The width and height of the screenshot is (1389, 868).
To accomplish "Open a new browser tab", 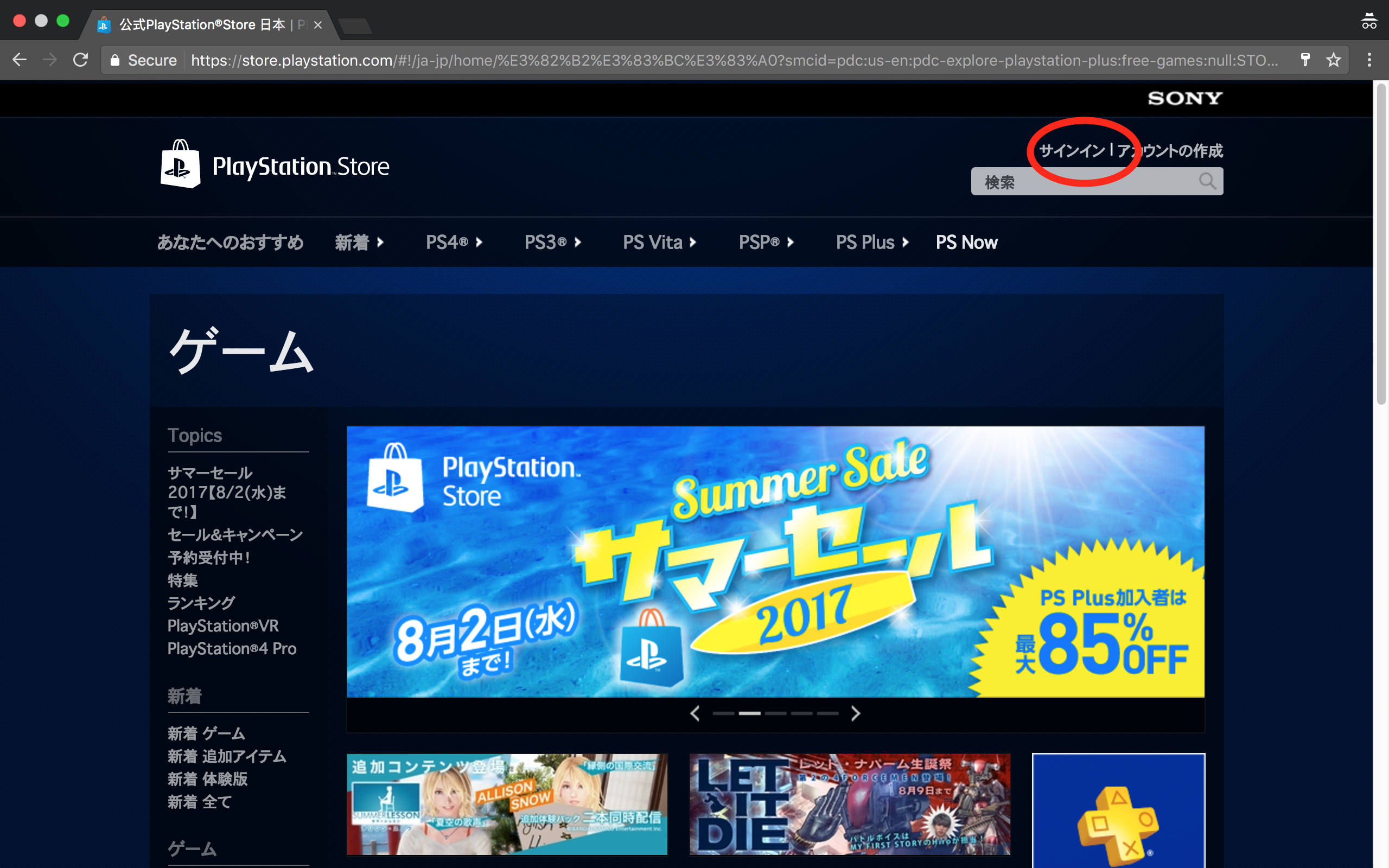I will click(x=355, y=26).
